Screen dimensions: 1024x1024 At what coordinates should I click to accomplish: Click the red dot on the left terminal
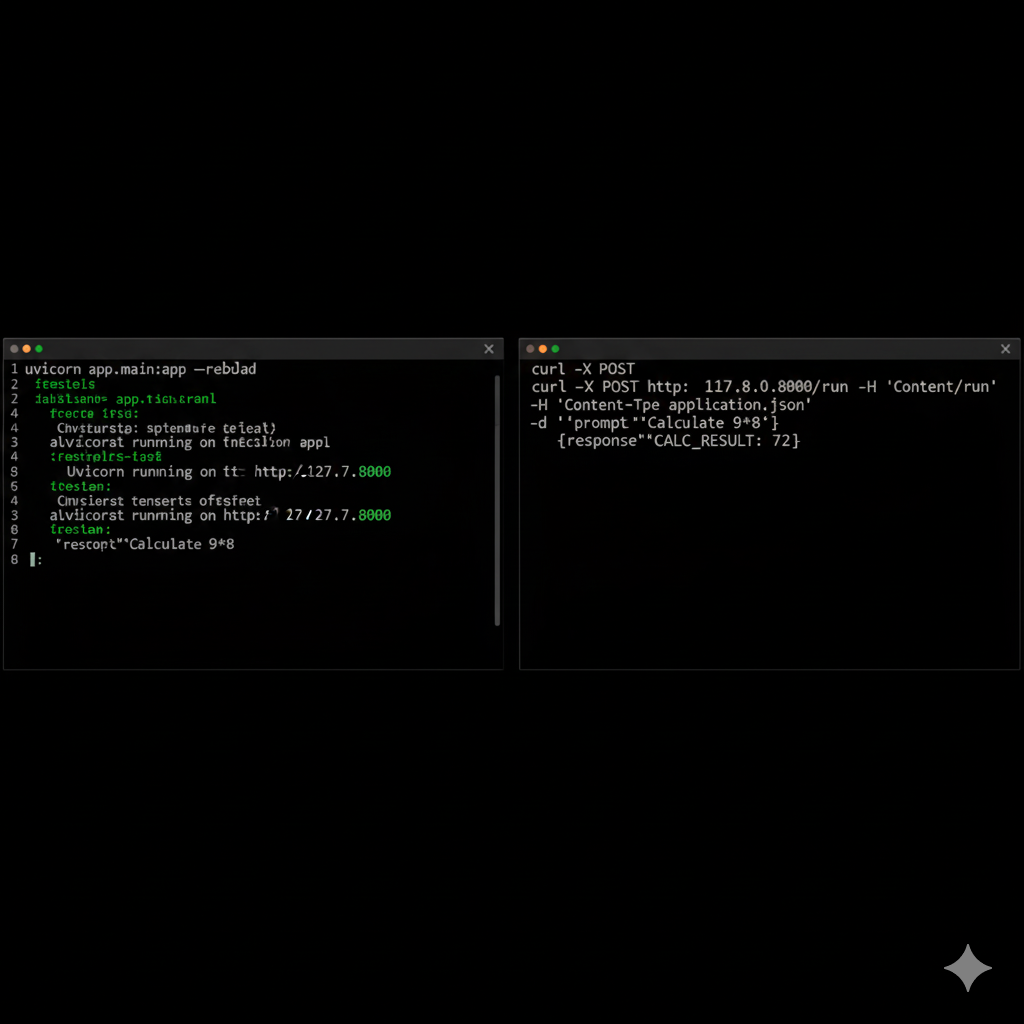coord(14,349)
